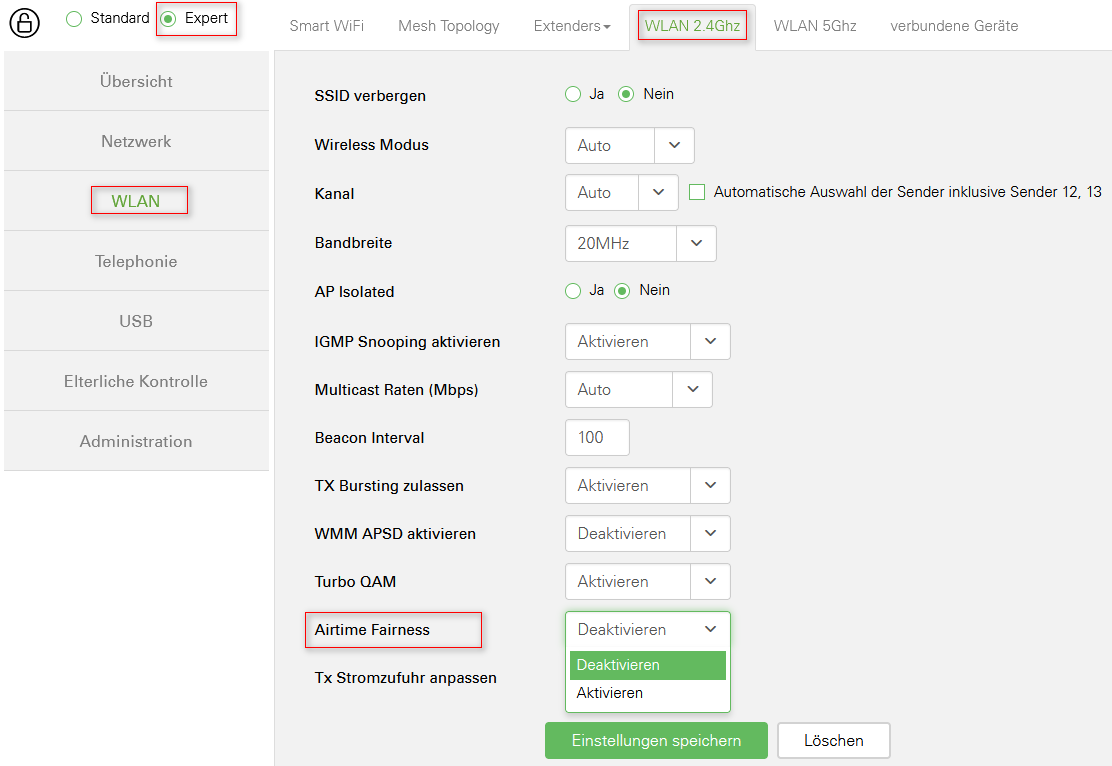This screenshot has width=1112, height=766.
Task: Go to Administration in the sidebar
Action: click(x=136, y=441)
